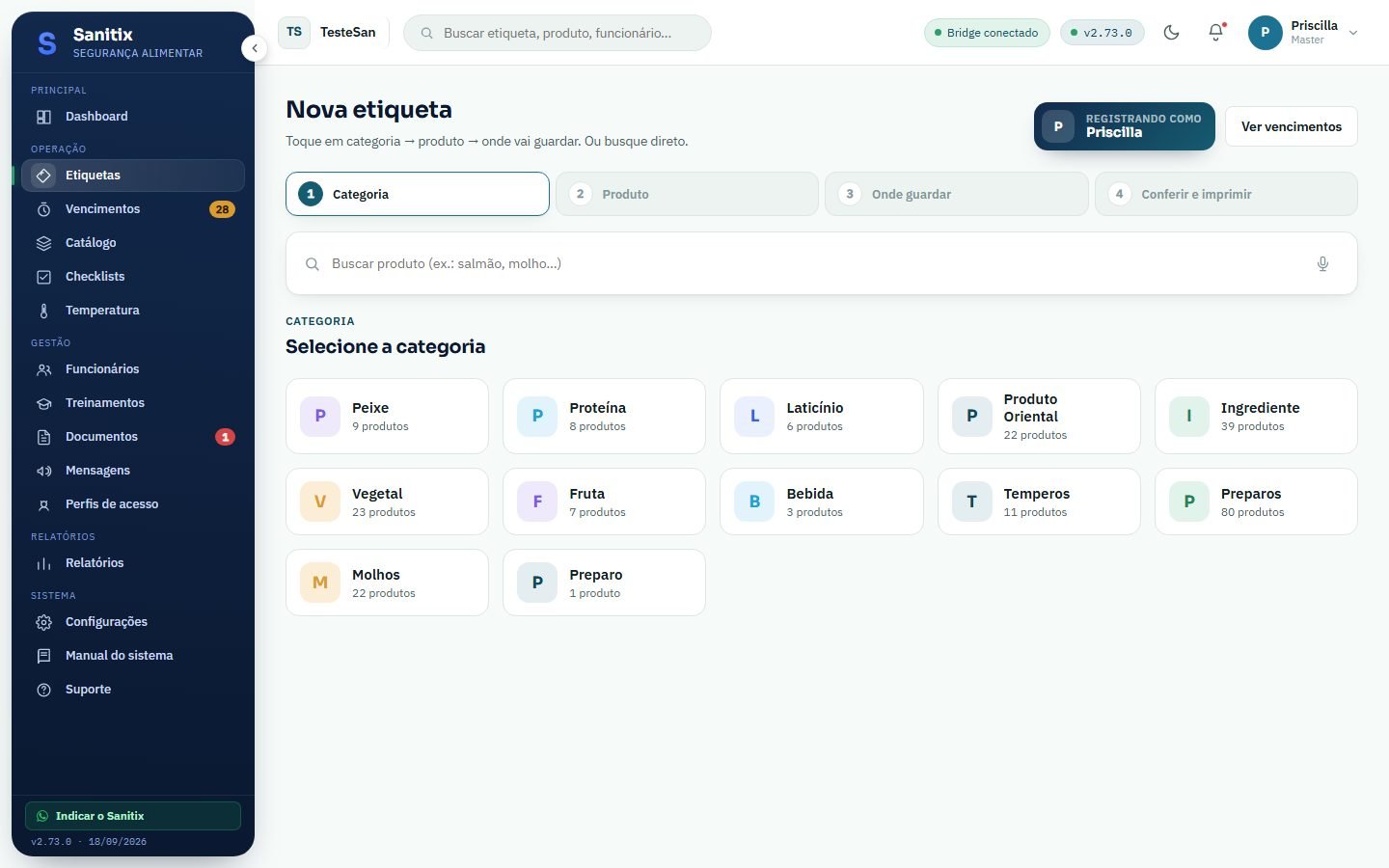1389x868 pixels.
Task: Select the Onde guardar step tab
Action: [956, 194]
